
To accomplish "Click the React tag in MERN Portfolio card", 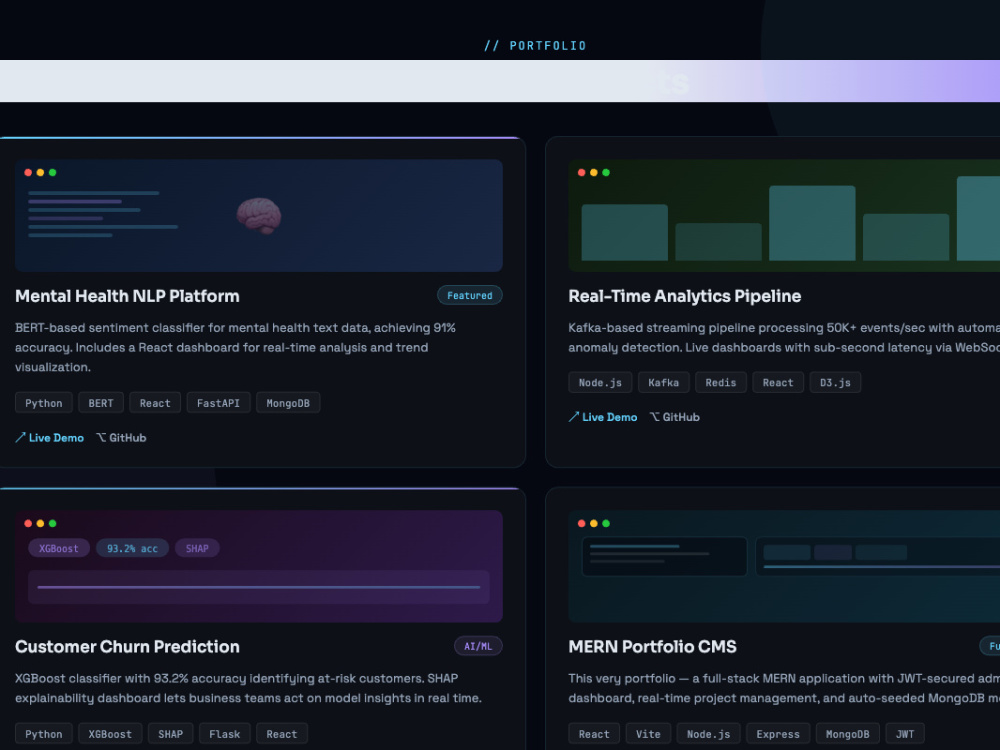I will click(x=594, y=734).
